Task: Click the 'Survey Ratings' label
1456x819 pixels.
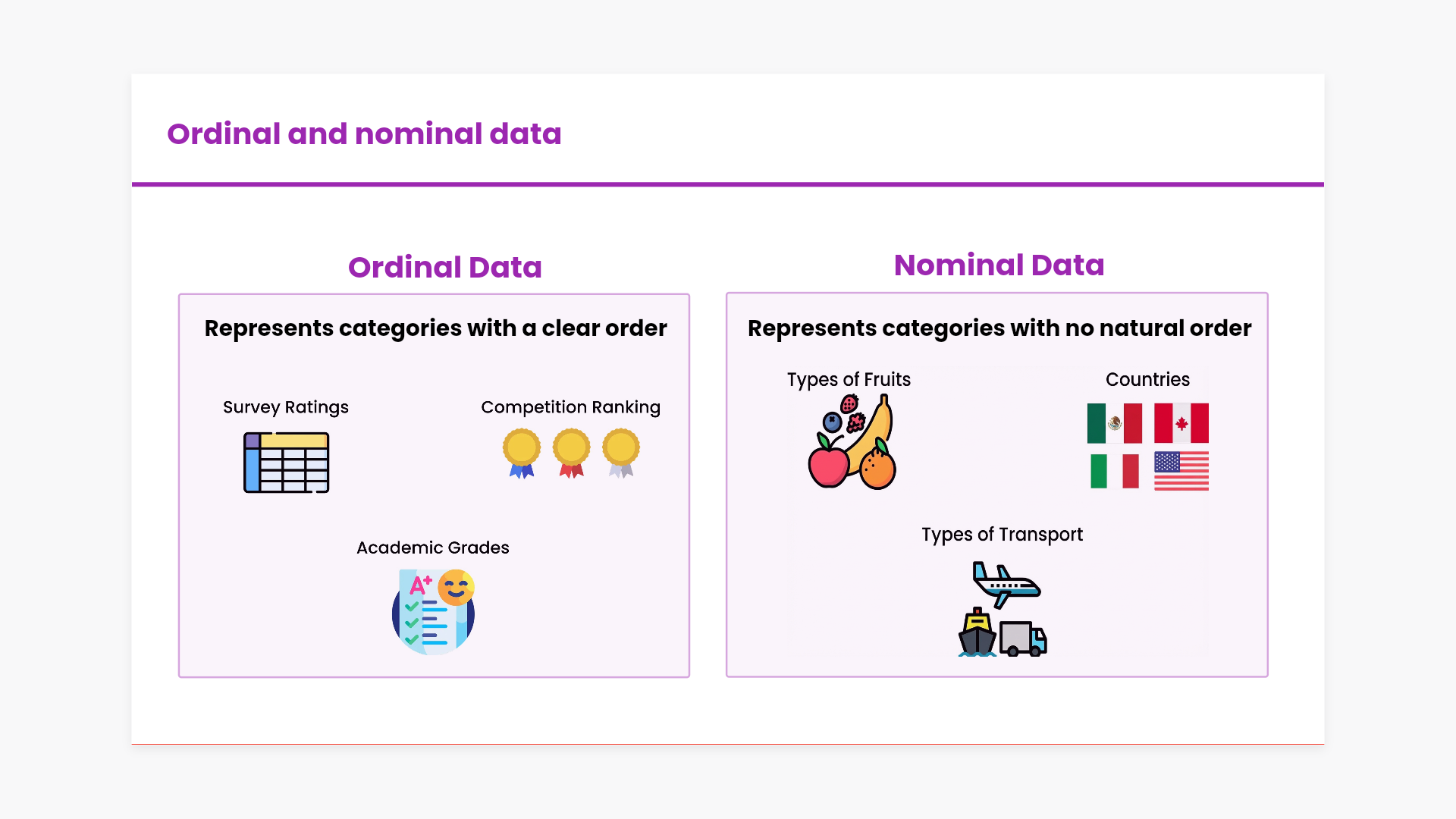Action: pyautogui.click(x=285, y=407)
